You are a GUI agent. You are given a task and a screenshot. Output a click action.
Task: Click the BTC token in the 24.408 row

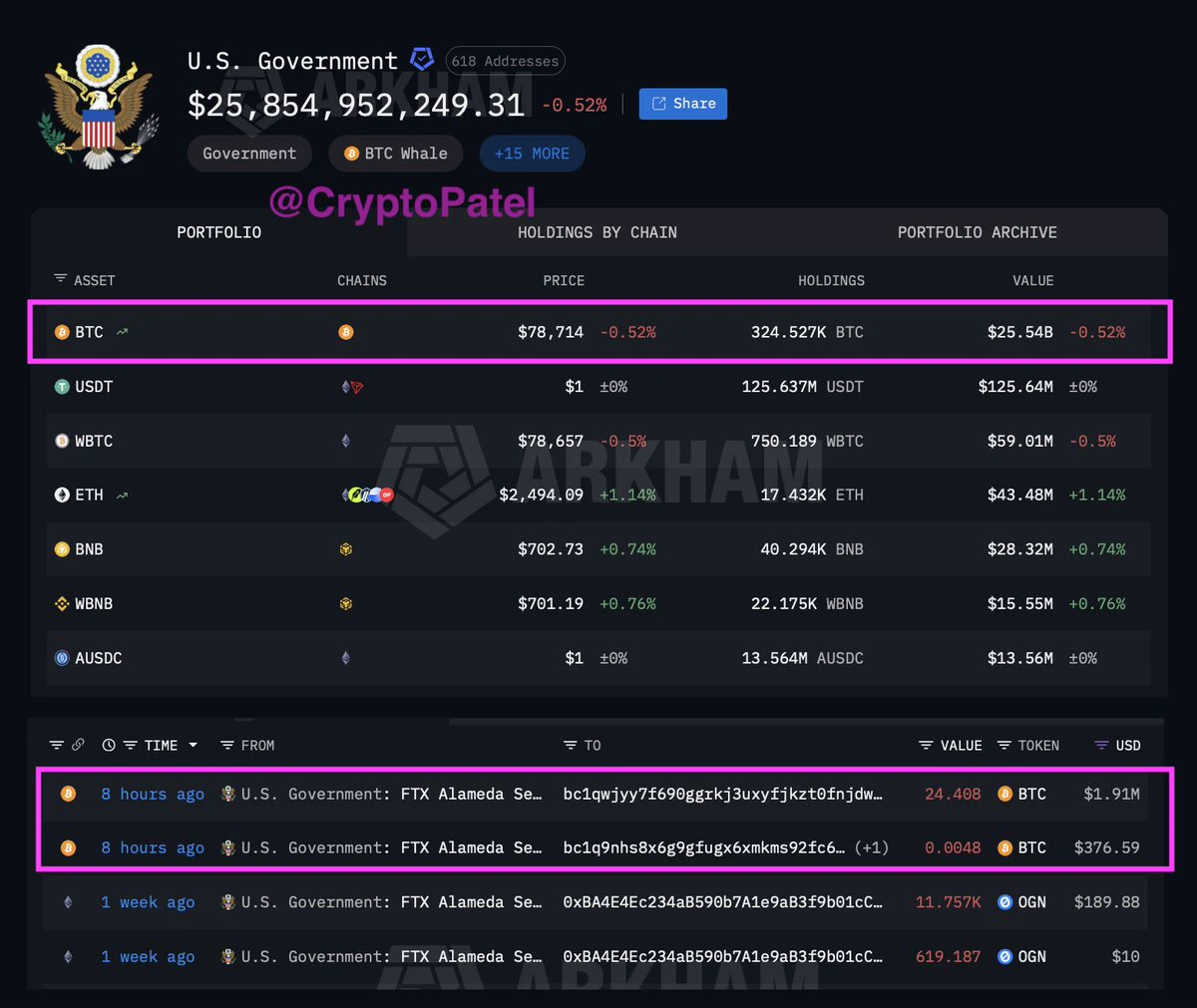click(1021, 795)
